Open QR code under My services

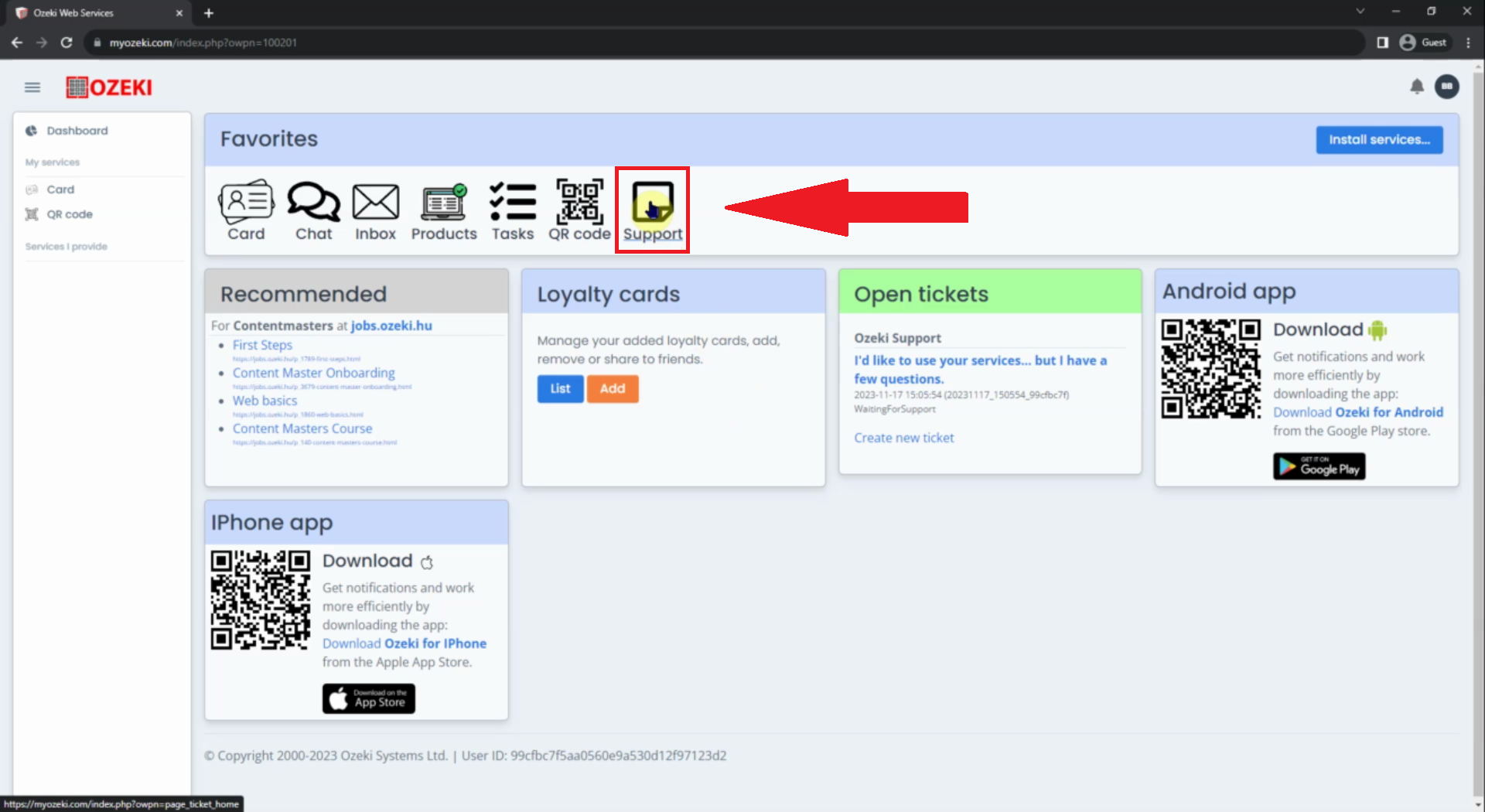(70, 214)
